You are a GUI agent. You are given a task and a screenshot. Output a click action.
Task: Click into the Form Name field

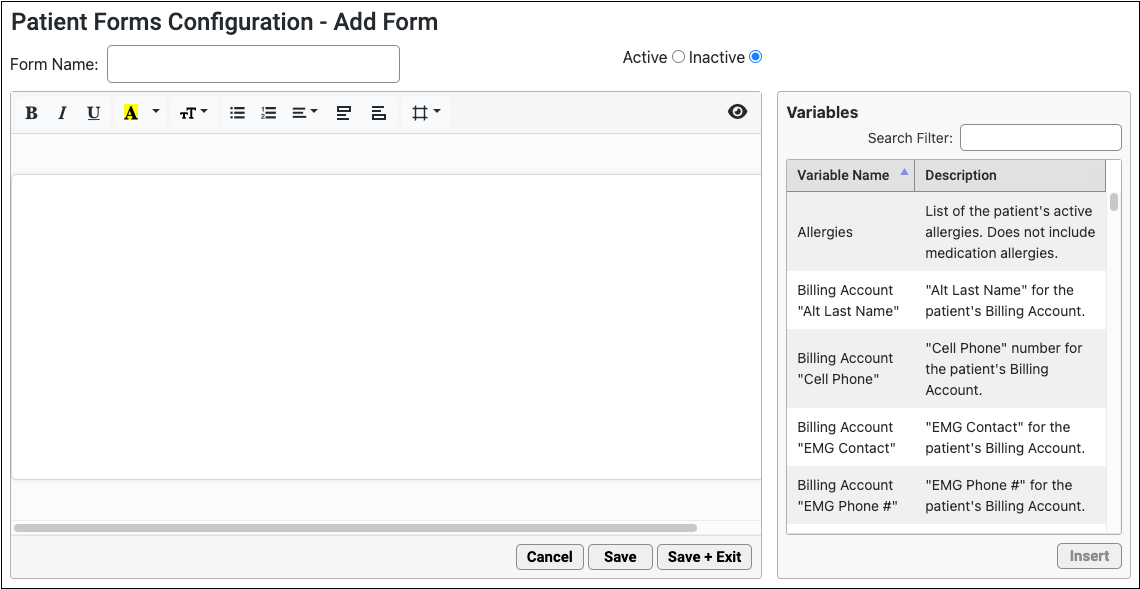coord(253,64)
